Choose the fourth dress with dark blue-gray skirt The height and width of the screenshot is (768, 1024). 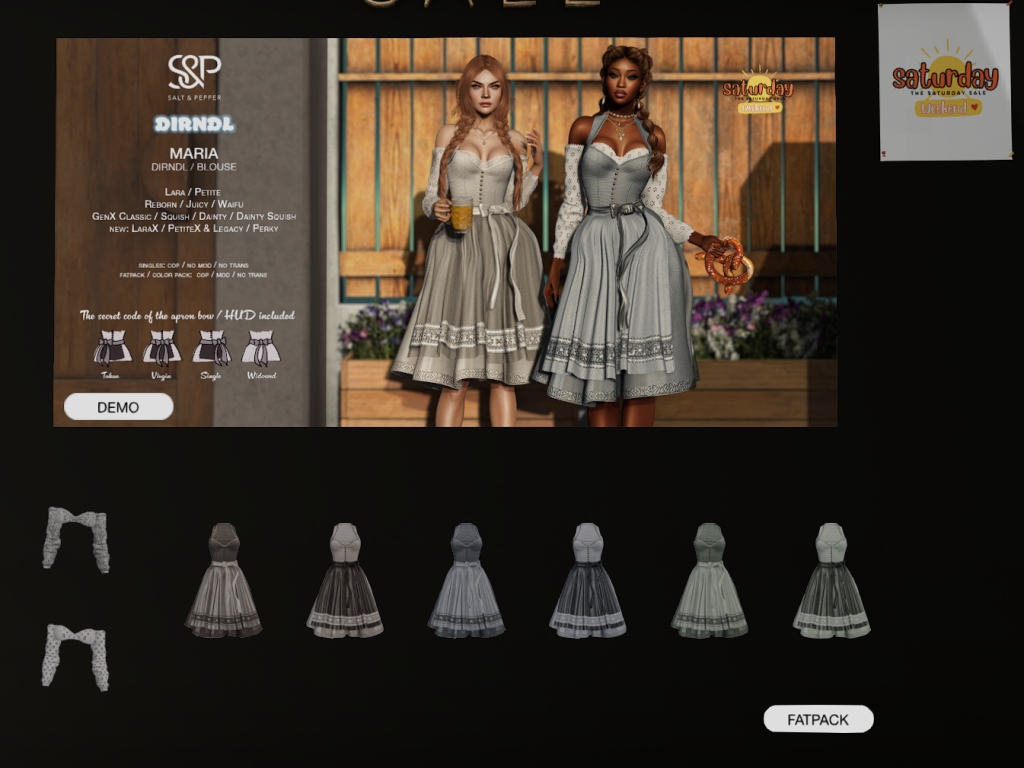point(588,580)
